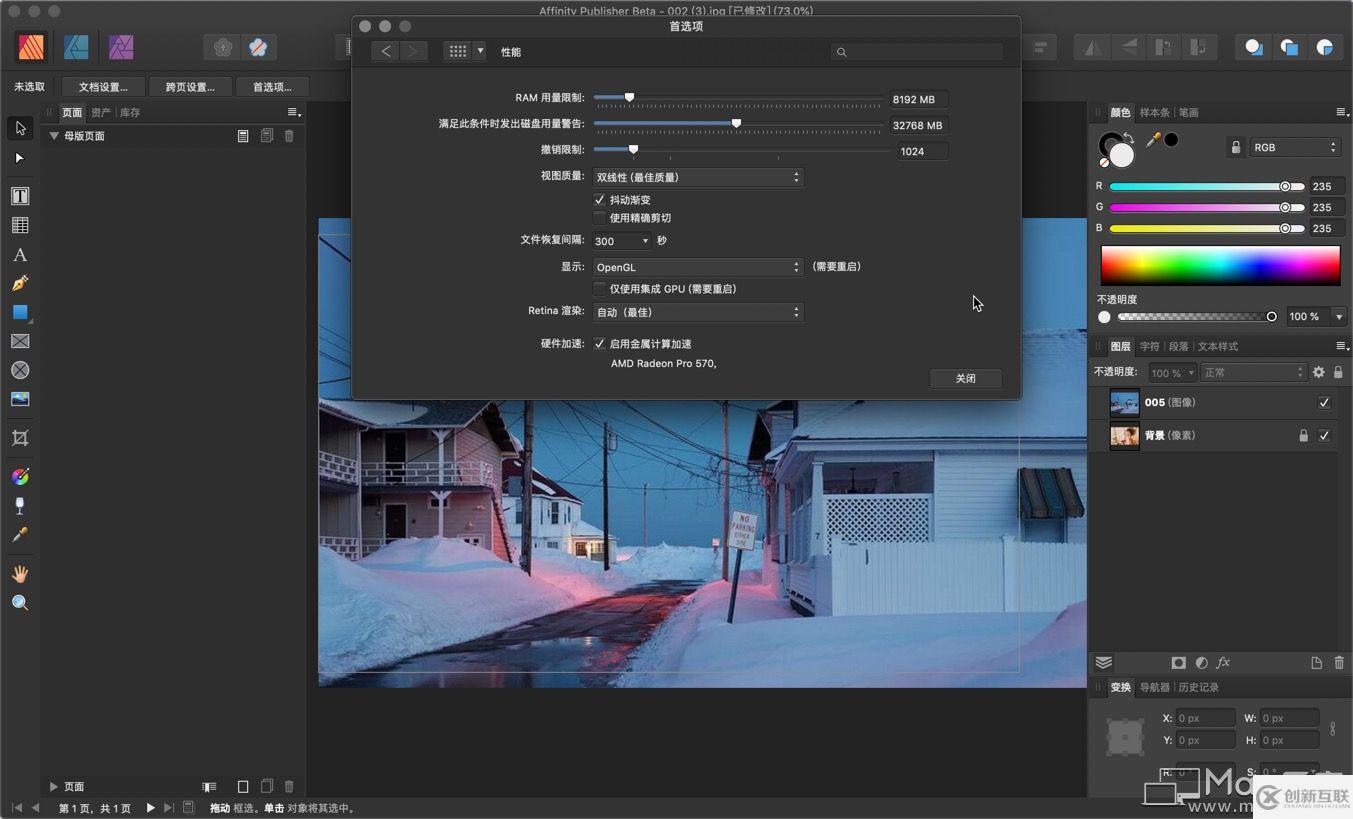Image resolution: width=1353 pixels, height=819 pixels.
Task: Toggle the 启用金属计算加速 checkbox
Action: [600, 344]
